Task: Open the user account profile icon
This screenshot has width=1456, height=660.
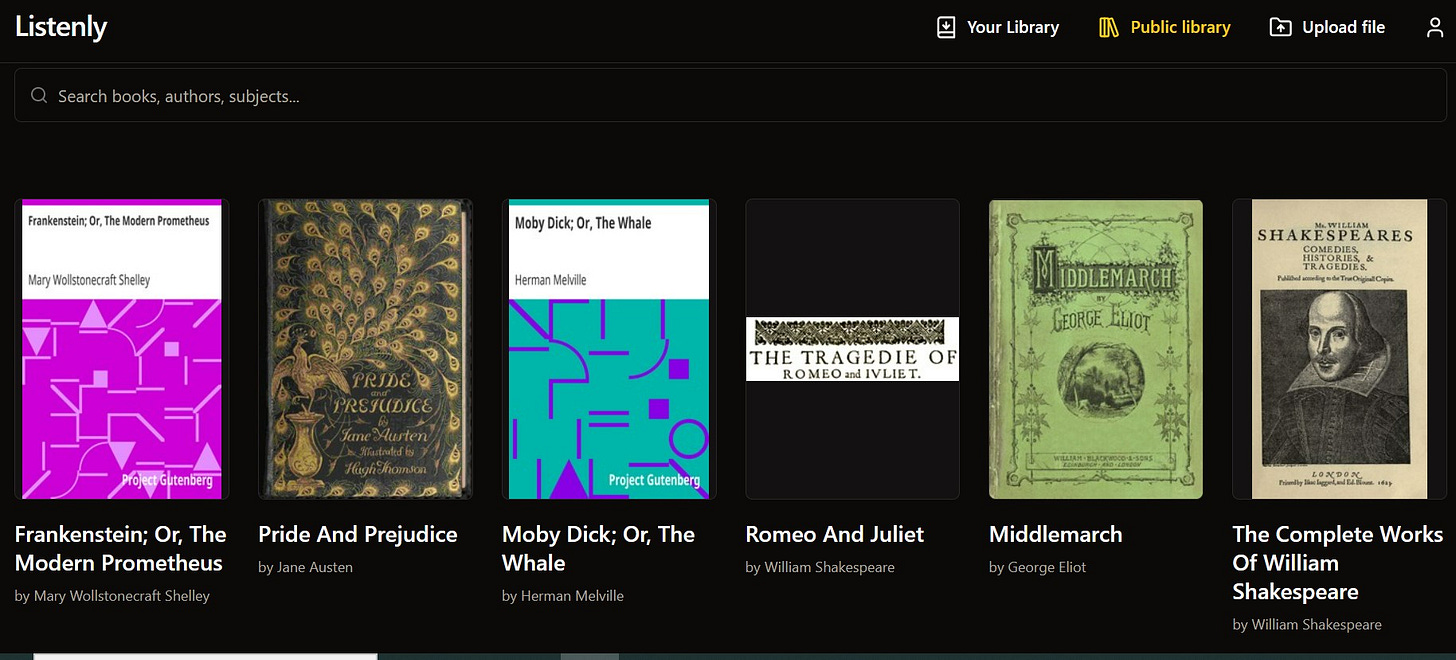Action: coord(1435,27)
